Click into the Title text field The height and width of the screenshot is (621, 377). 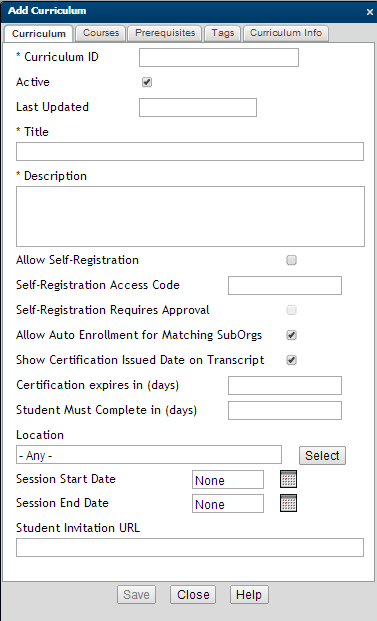(x=190, y=151)
